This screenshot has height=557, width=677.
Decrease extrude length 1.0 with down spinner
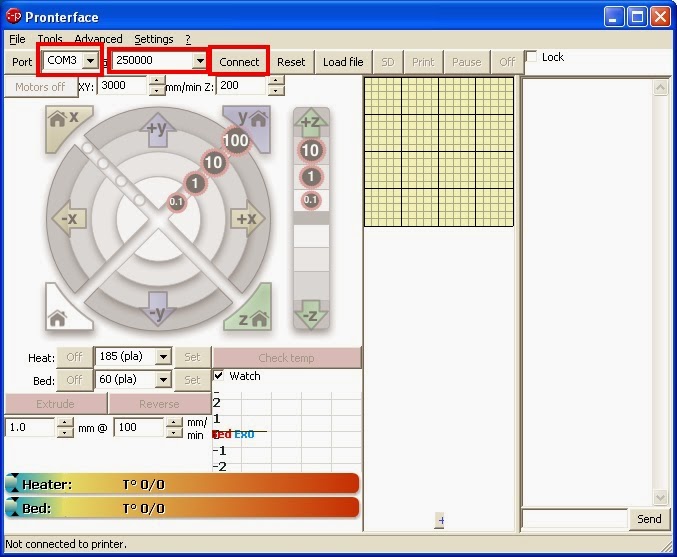pos(65,432)
